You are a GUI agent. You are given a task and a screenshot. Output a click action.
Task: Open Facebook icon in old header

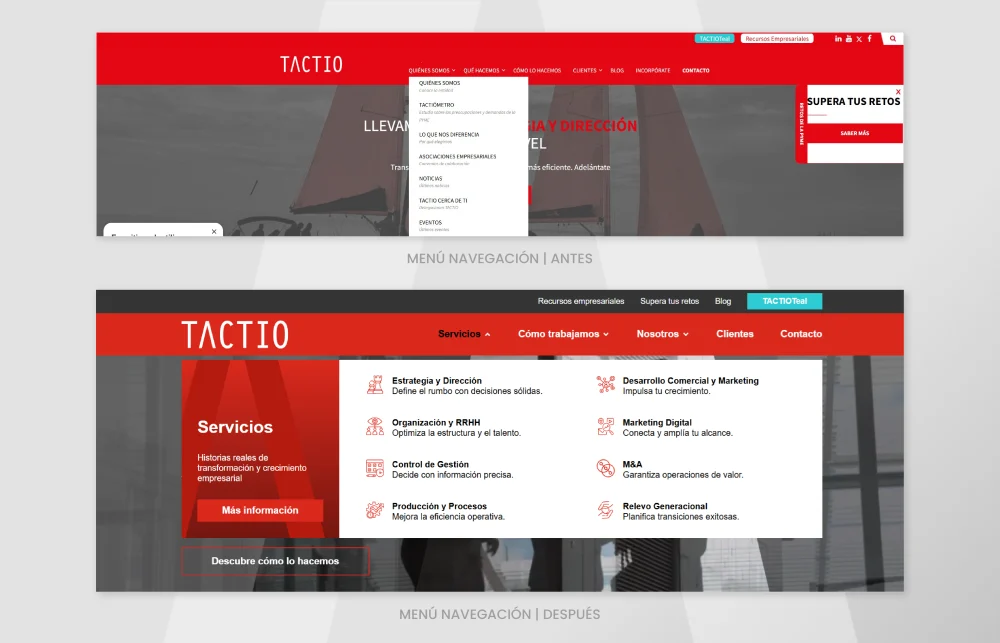[x=869, y=39]
